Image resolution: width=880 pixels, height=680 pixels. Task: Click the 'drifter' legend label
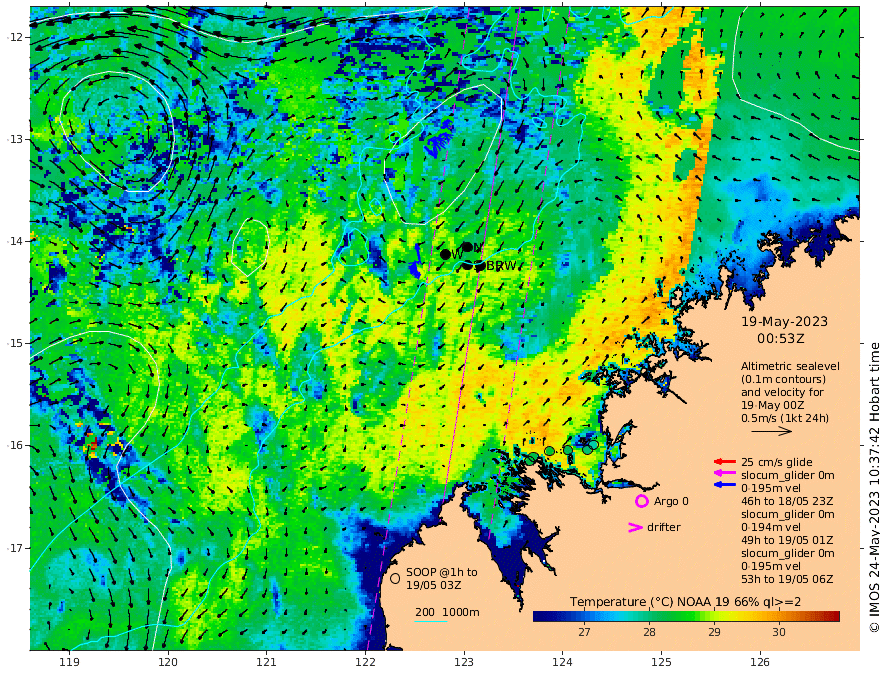pos(664,527)
